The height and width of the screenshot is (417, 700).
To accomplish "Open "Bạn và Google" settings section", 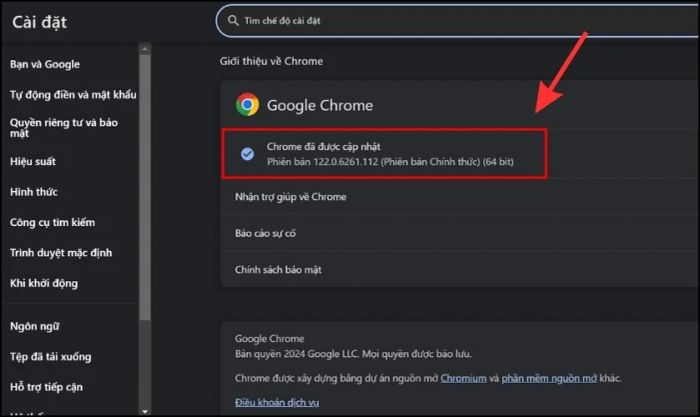I will pos(45,64).
